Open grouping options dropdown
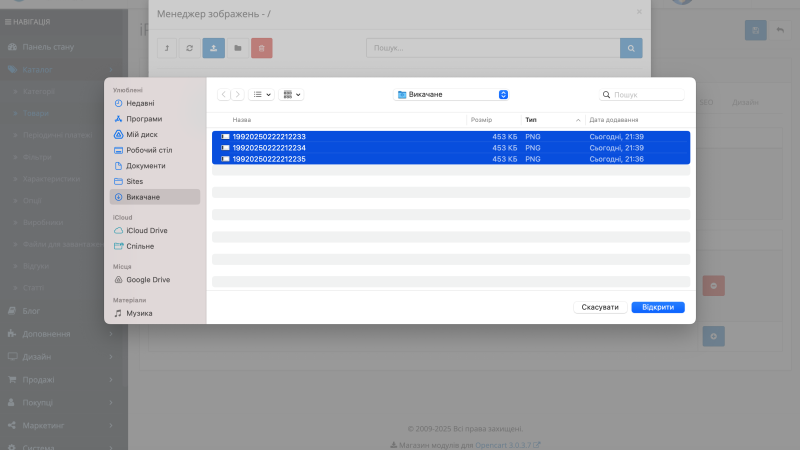The image size is (800, 450). point(291,94)
